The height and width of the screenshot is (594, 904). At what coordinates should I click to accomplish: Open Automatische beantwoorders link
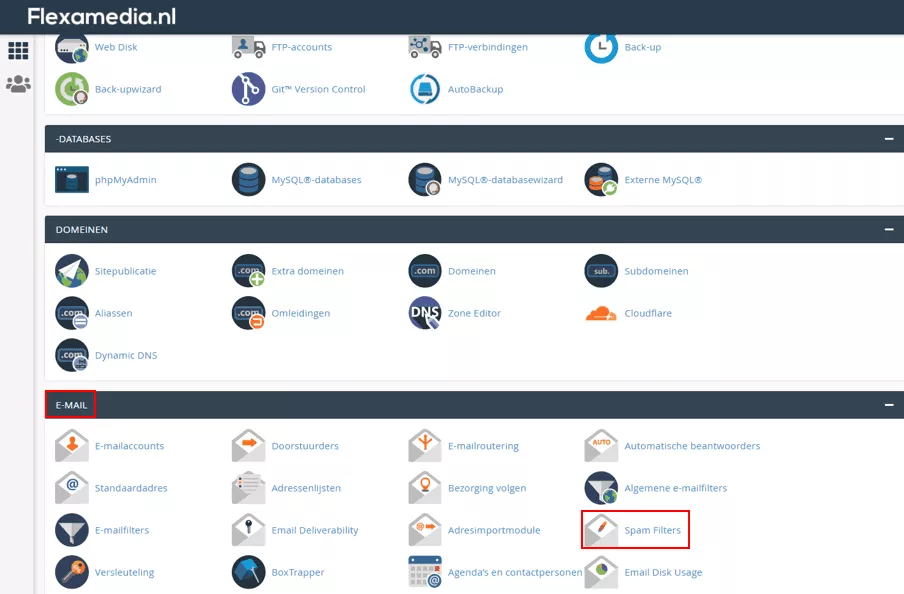point(692,446)
